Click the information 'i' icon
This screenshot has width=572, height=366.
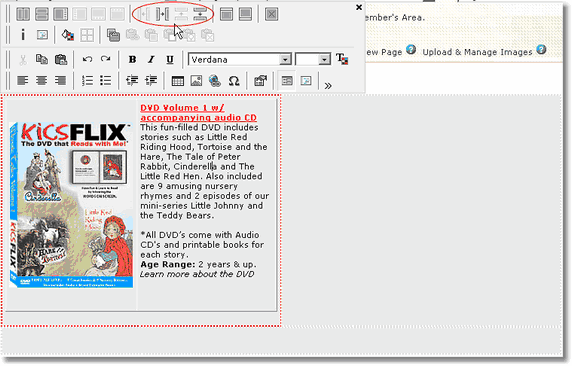23,35
